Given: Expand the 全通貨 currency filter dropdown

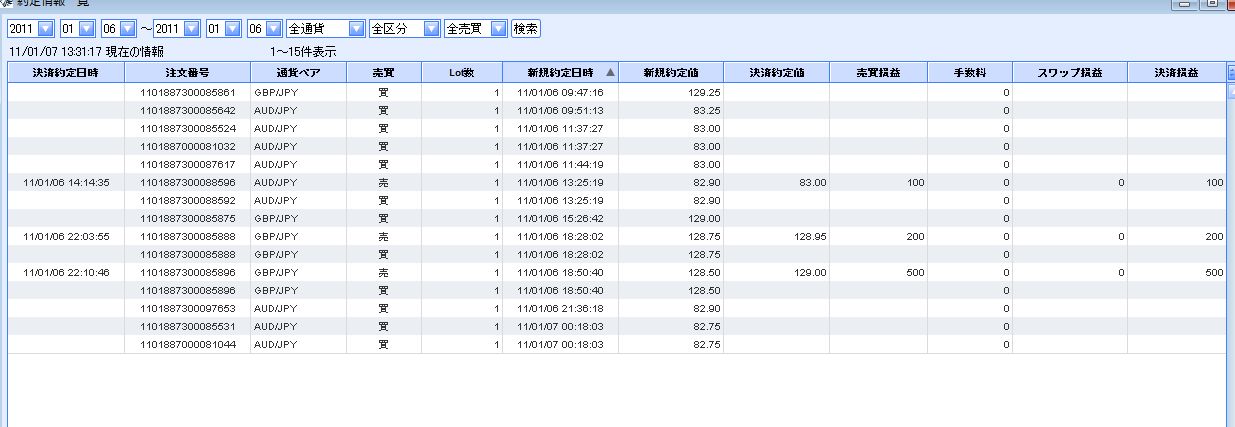Looking at the screenshot, I should click(356, 29).
